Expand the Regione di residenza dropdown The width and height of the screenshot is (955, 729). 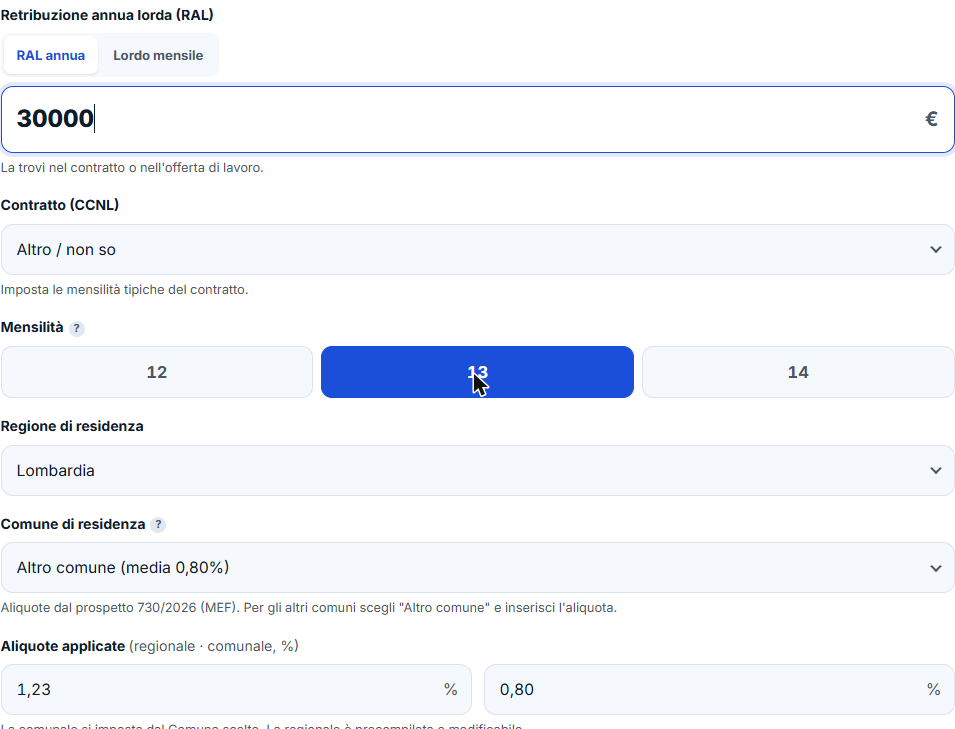[478, 471]
